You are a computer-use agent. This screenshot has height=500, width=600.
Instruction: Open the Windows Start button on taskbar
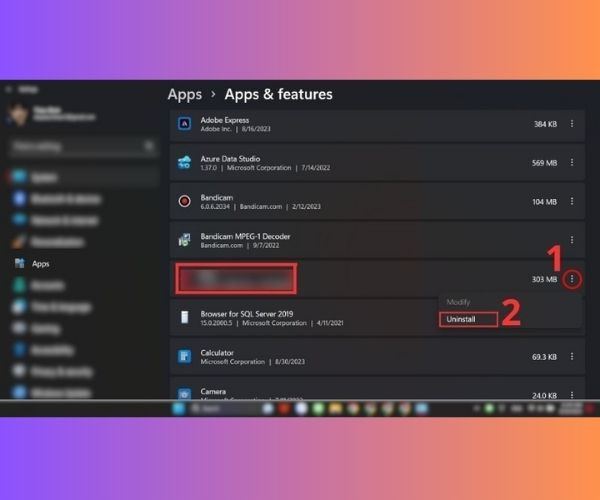pos(178,409)
